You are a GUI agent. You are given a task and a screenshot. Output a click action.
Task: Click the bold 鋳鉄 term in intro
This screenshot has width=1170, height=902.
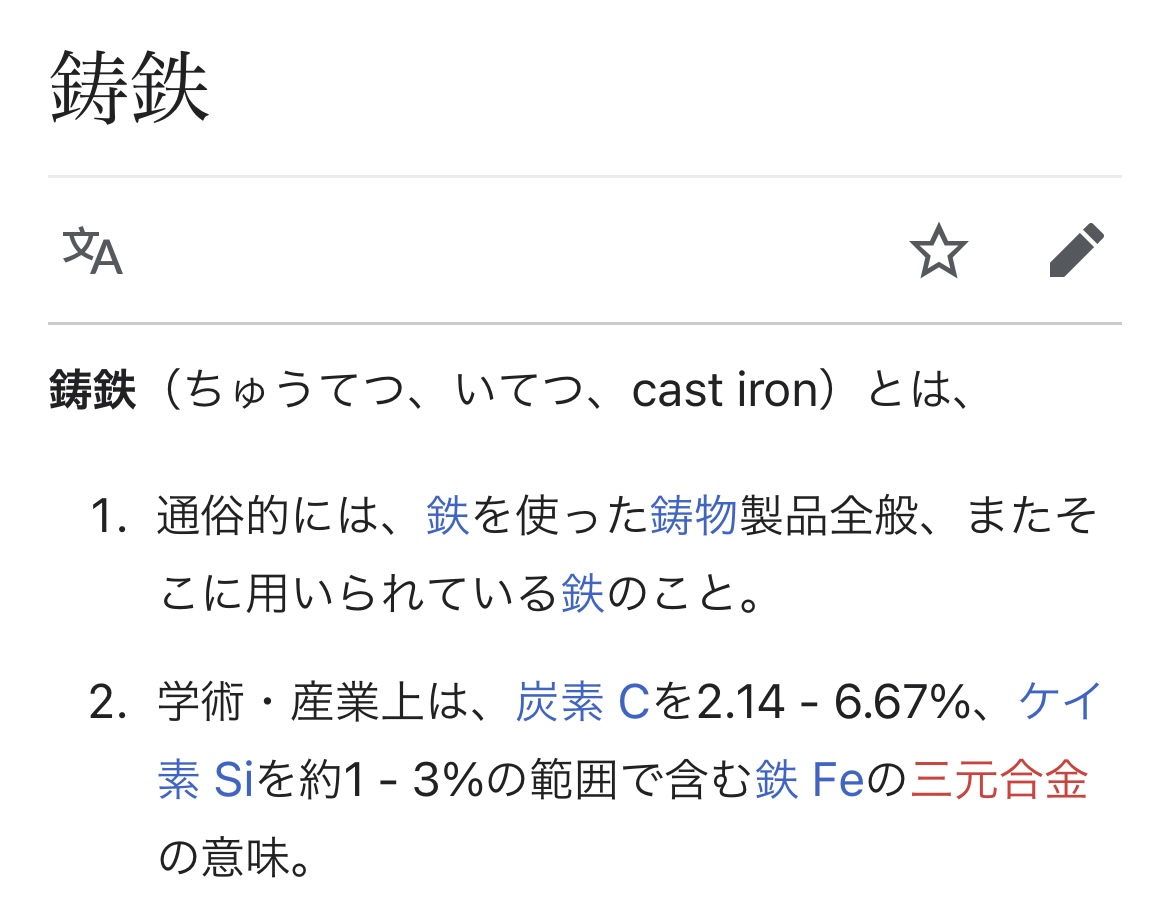[93, 390]
